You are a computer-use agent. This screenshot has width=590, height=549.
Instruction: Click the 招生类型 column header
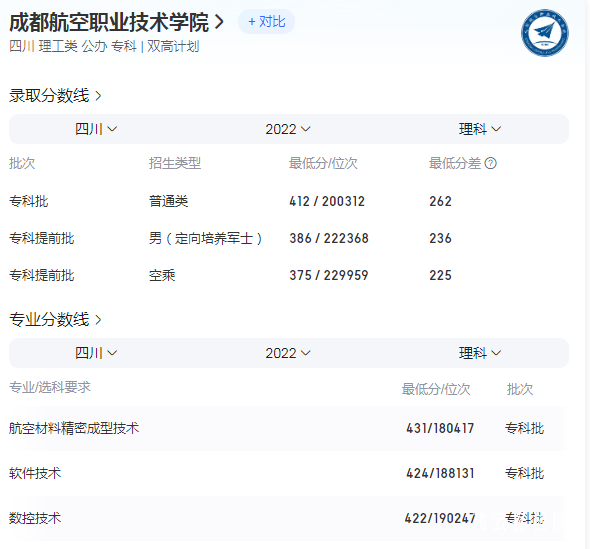pyautogui.click(x=175, y=163)
